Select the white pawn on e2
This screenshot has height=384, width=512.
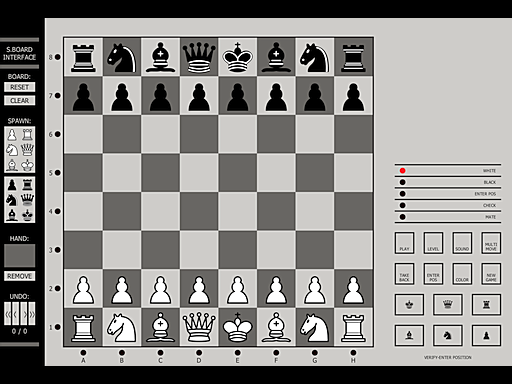click(238, 289)
